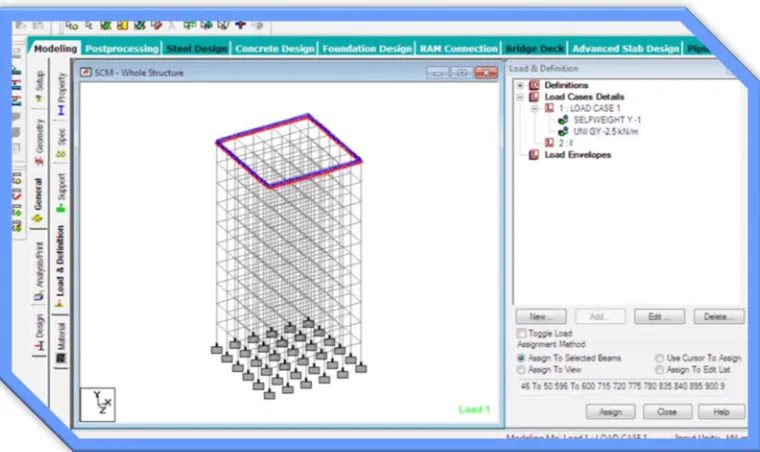Click the Close button in load panel
This screenshot has height=452, width=760.
point(667,412)
